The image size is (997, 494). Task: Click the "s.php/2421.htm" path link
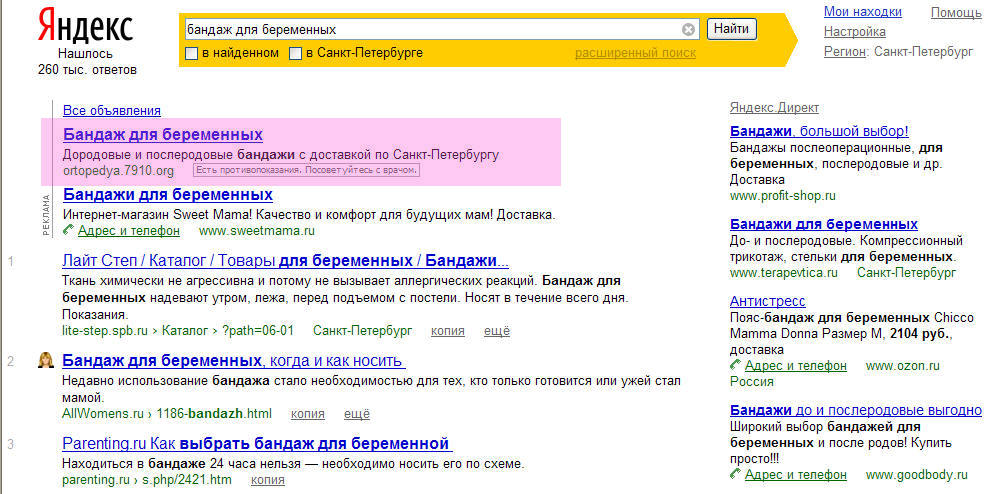click(188, 479)
